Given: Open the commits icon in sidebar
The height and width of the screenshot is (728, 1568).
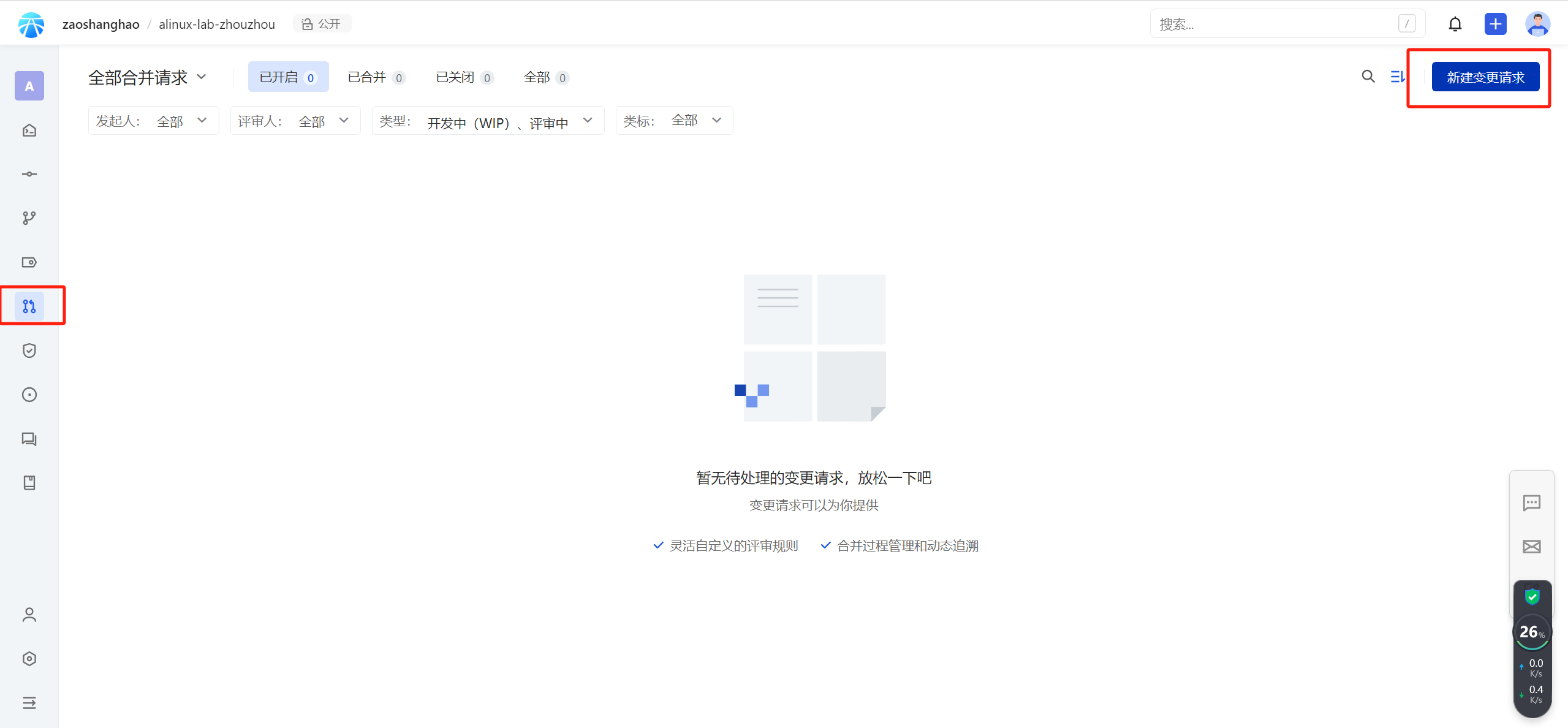Looking at the screenshot, I should point(29,174).
